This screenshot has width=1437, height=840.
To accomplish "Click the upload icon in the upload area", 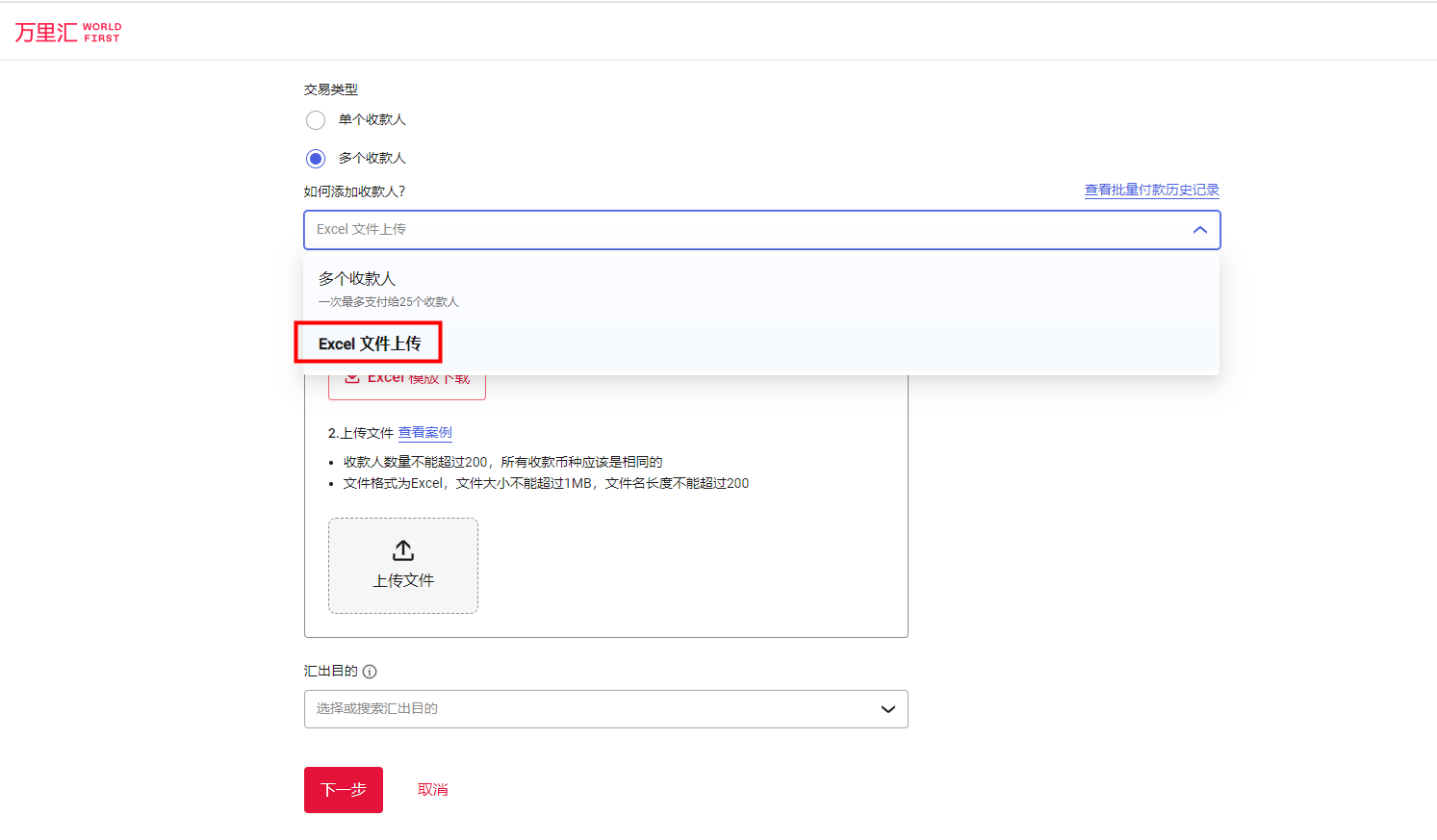I will coord(402,549).
